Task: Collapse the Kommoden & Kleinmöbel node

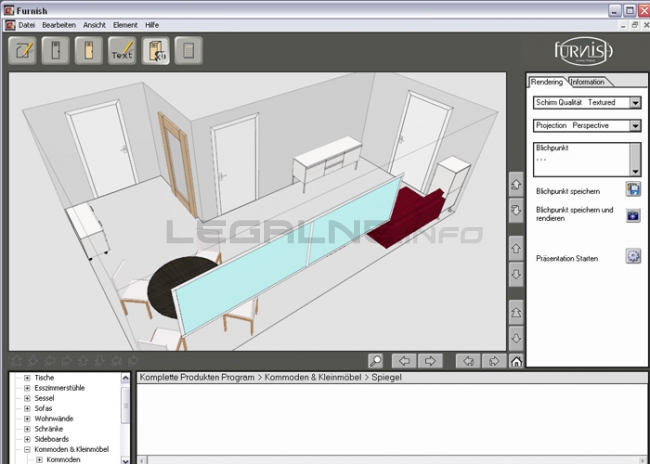Action: pyautogui.click(x=27, y=449)
